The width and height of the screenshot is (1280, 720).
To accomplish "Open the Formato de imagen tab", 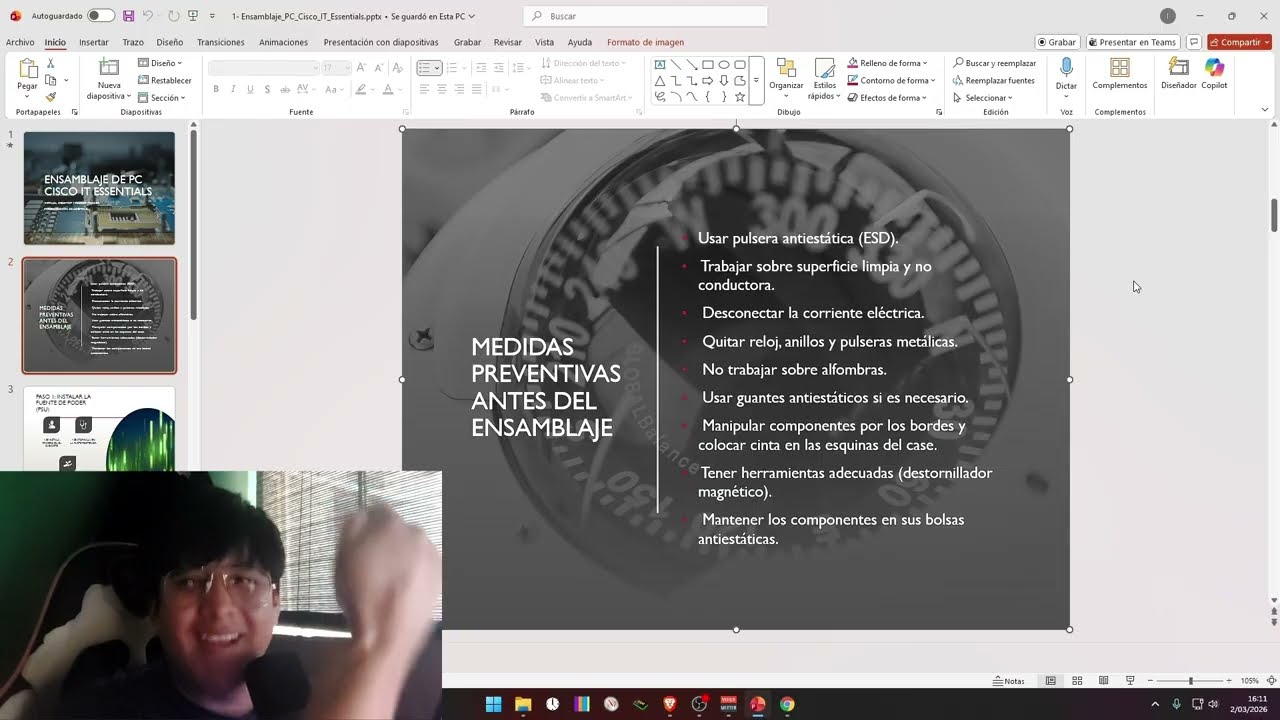I will (645, 42).
